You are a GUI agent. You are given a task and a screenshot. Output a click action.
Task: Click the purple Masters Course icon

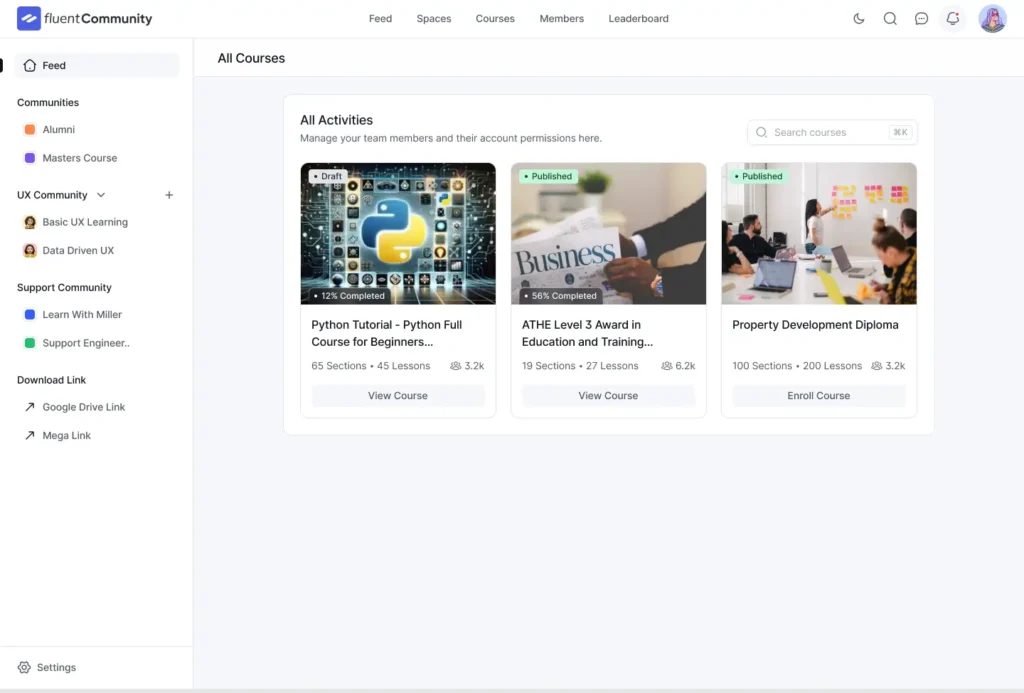30,157
